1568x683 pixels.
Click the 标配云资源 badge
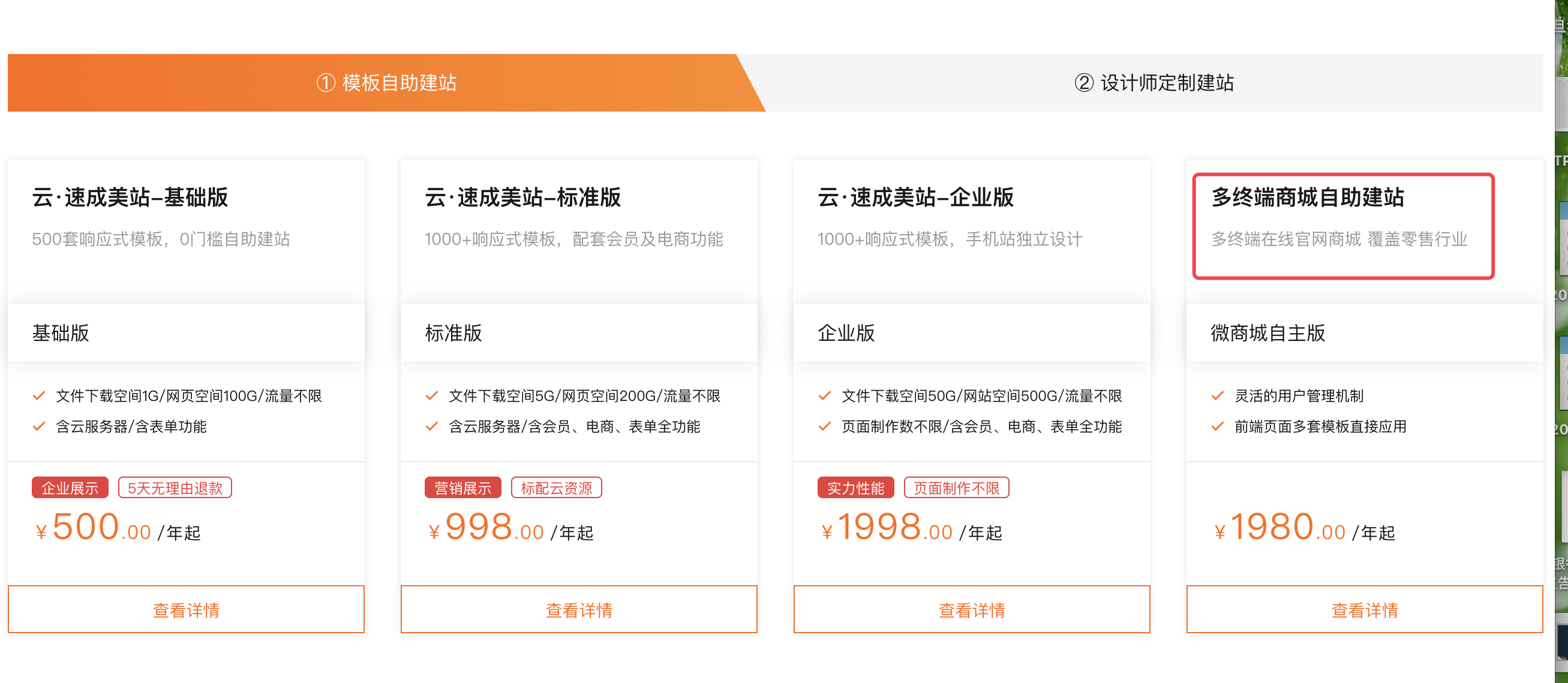click(x=556, y=488)
